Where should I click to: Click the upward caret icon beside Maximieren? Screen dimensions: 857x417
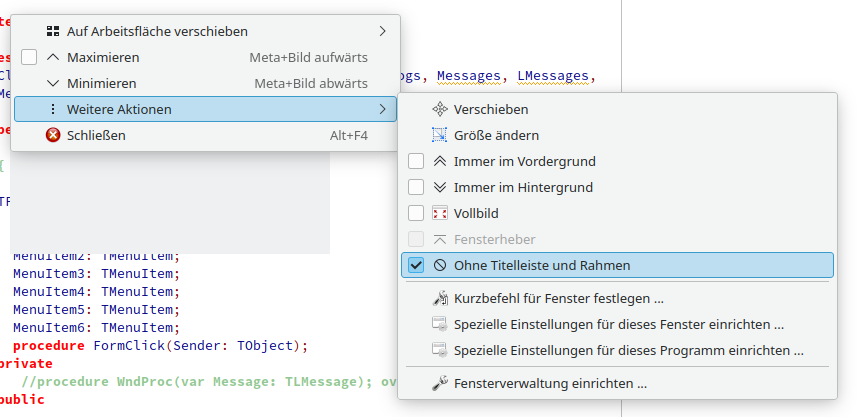(52, 57)
